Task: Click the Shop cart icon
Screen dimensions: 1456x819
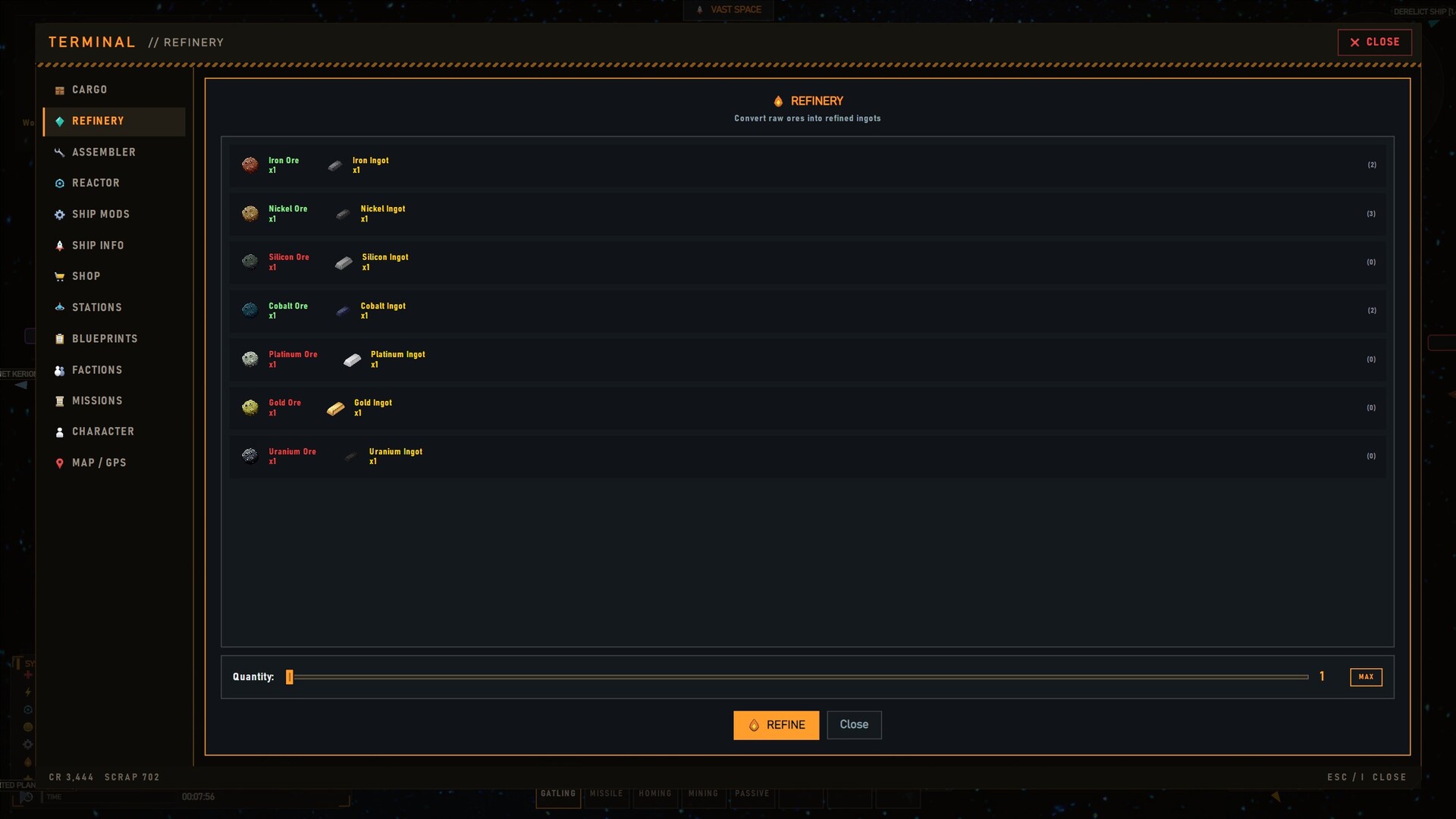Action: tap(59, 277)
